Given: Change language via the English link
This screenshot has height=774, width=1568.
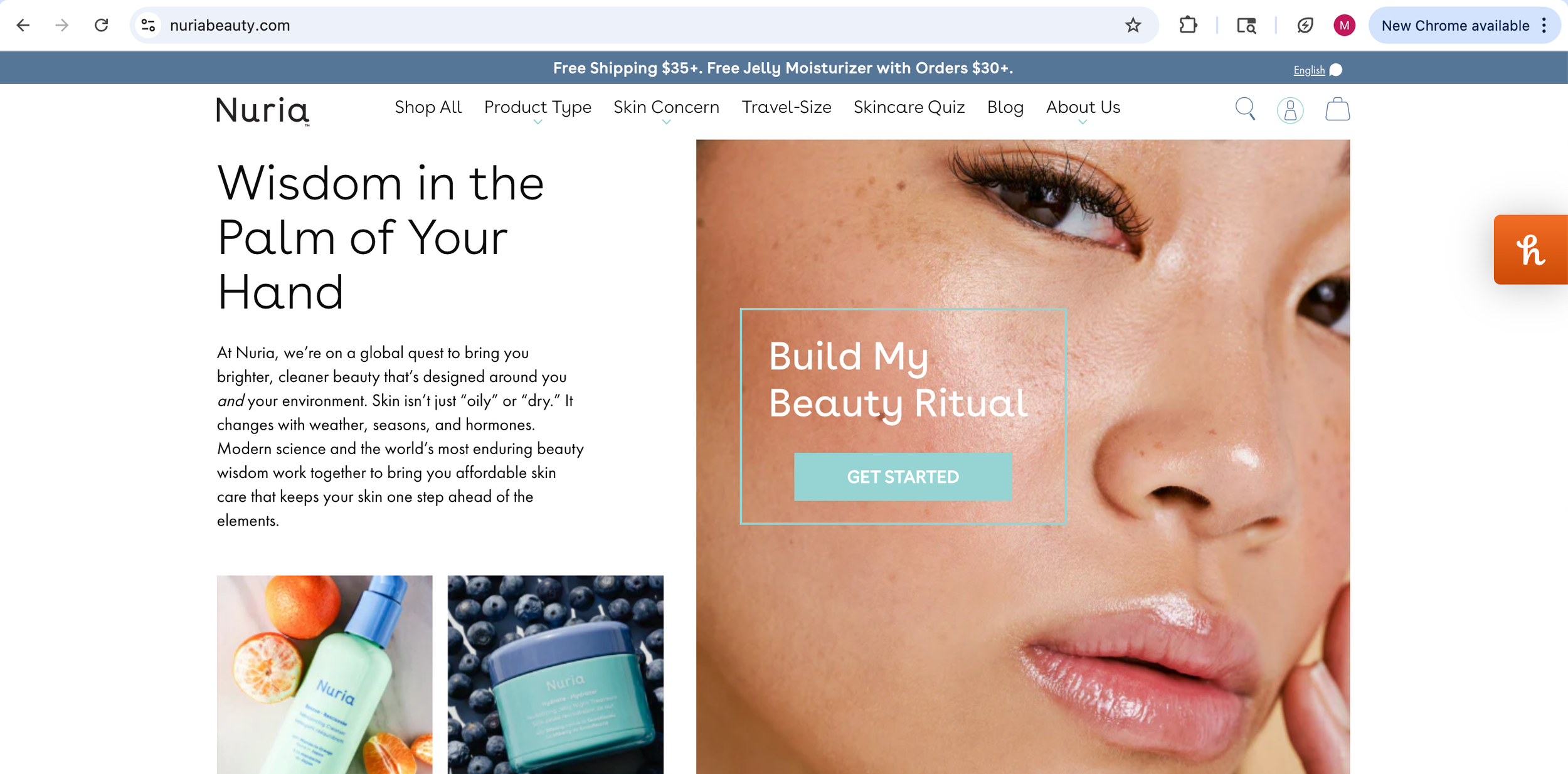Looking at the screenshot, I should point(1309,70).
